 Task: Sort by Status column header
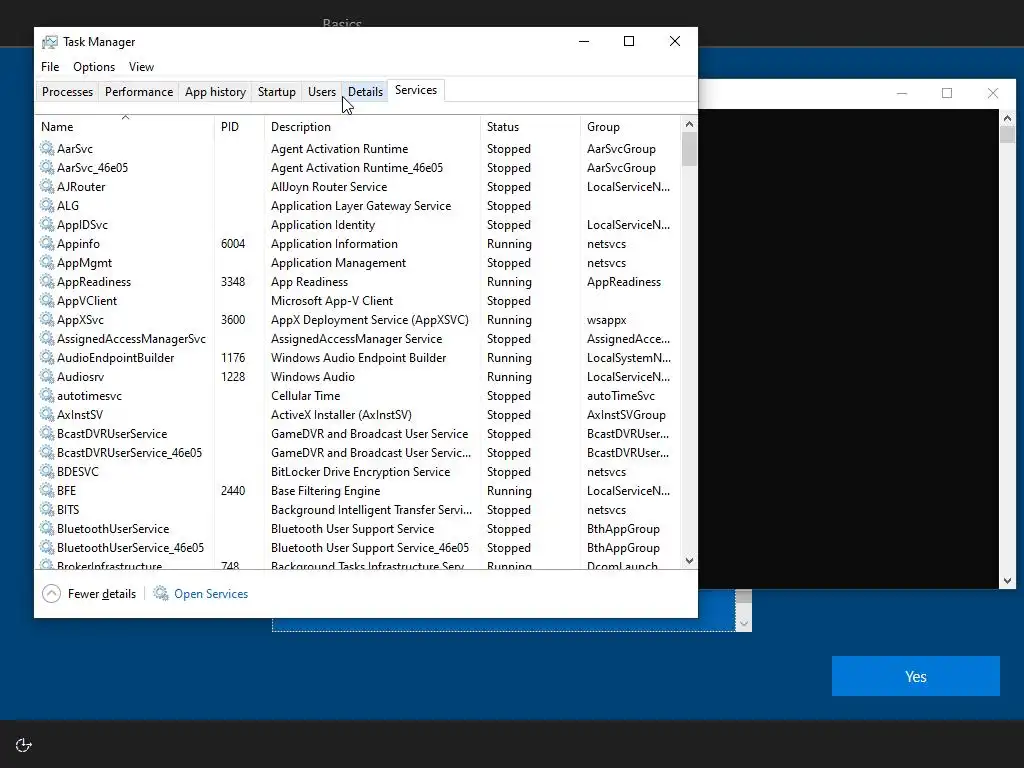pos(530,127)
